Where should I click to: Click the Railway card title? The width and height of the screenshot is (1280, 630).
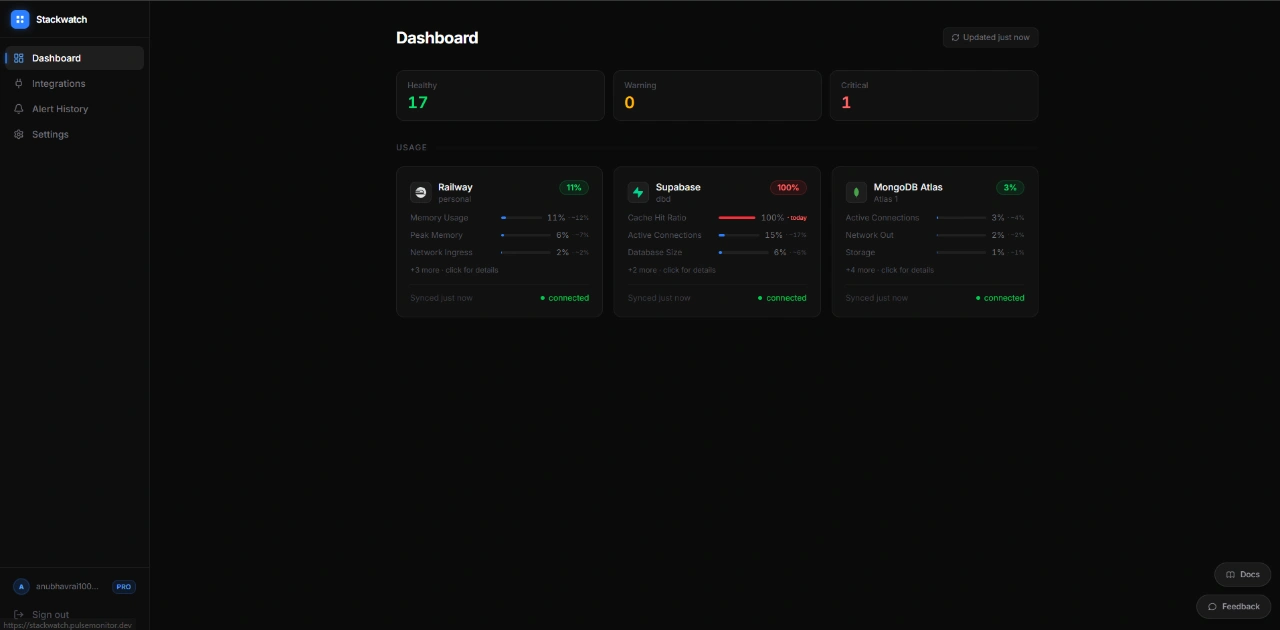(455, 187)
